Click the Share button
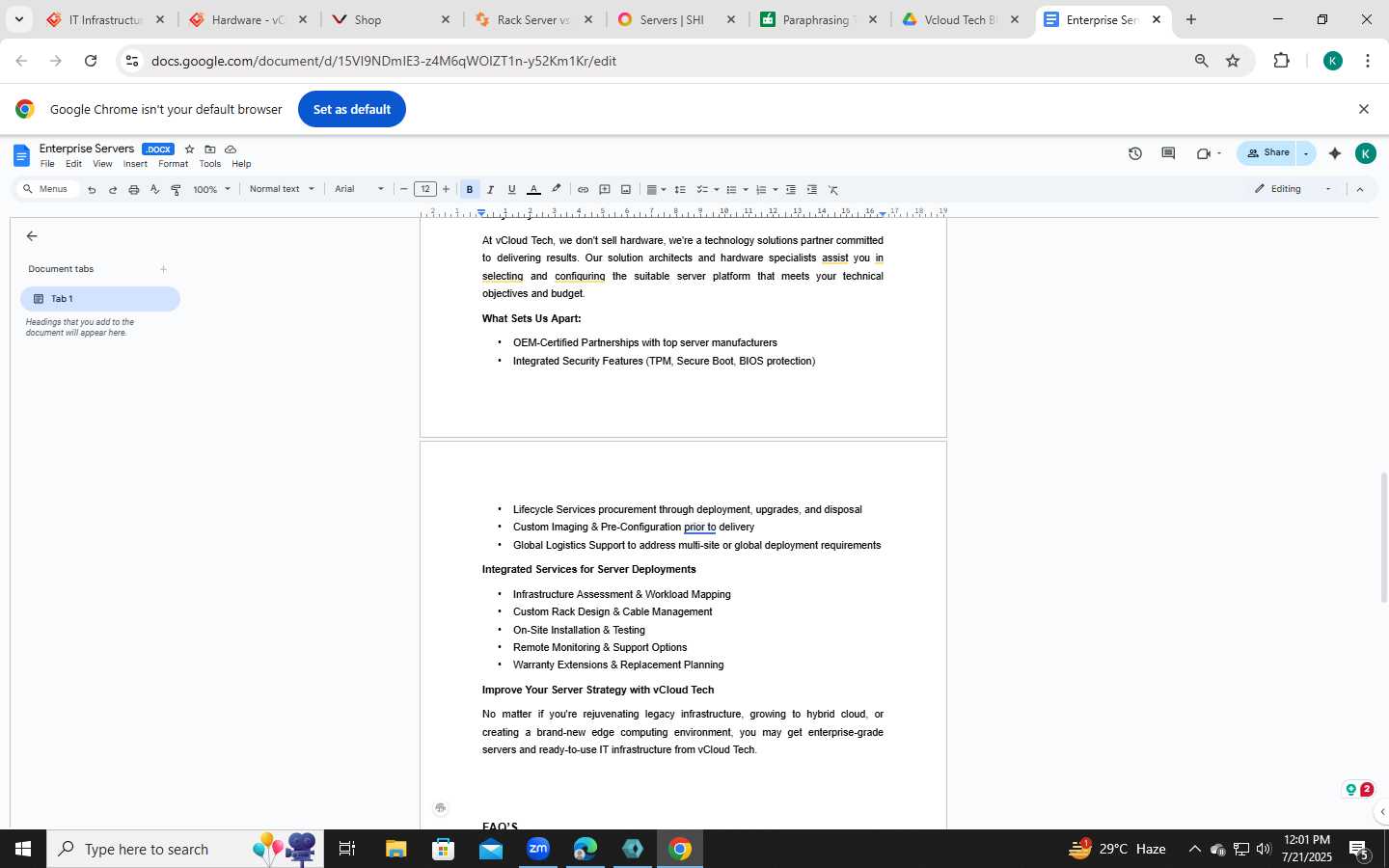This screenshot has width=1389, height=868. click(1267, 153)
